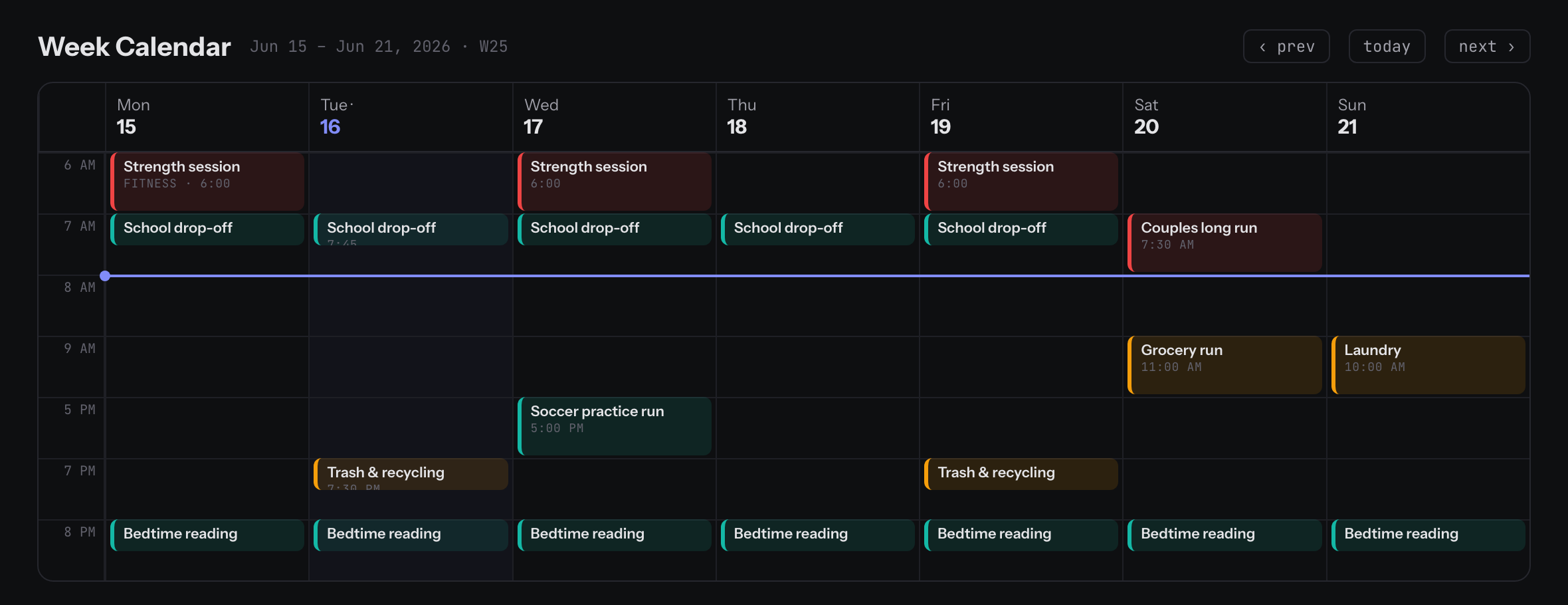This screenshot has height=605, width=1568.
Task: Click the Sat 20 day header
Action: coord(1225,117)
